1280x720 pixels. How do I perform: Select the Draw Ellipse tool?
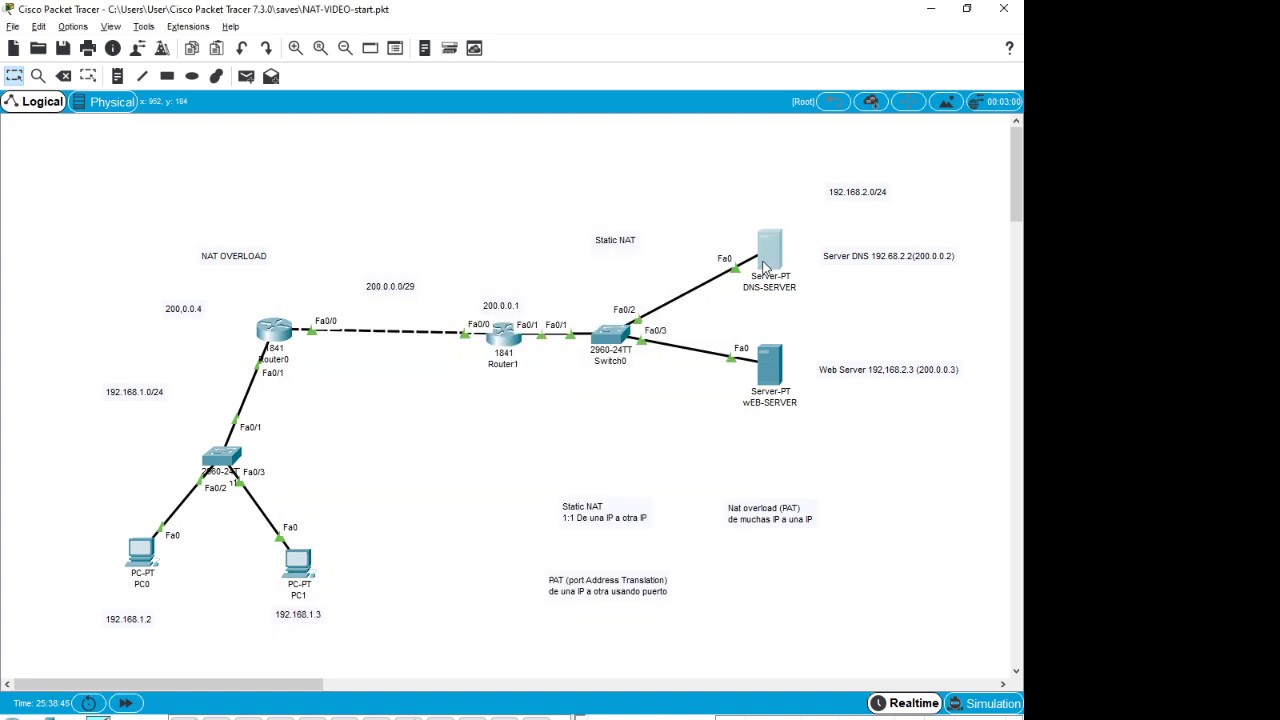click(x=192, y=76)
